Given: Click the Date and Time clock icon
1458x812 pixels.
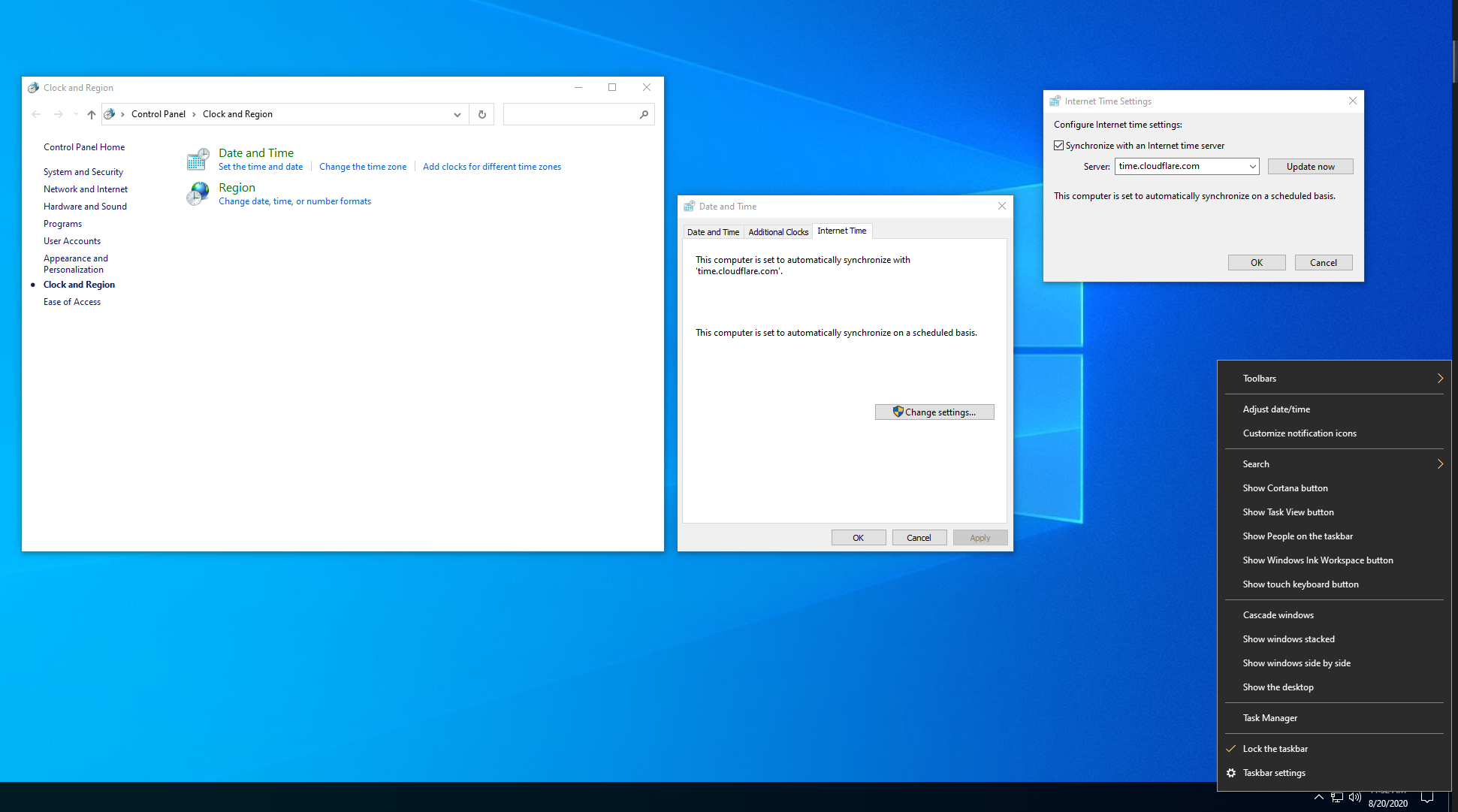Looking at the screenshot, I should 198,158.
